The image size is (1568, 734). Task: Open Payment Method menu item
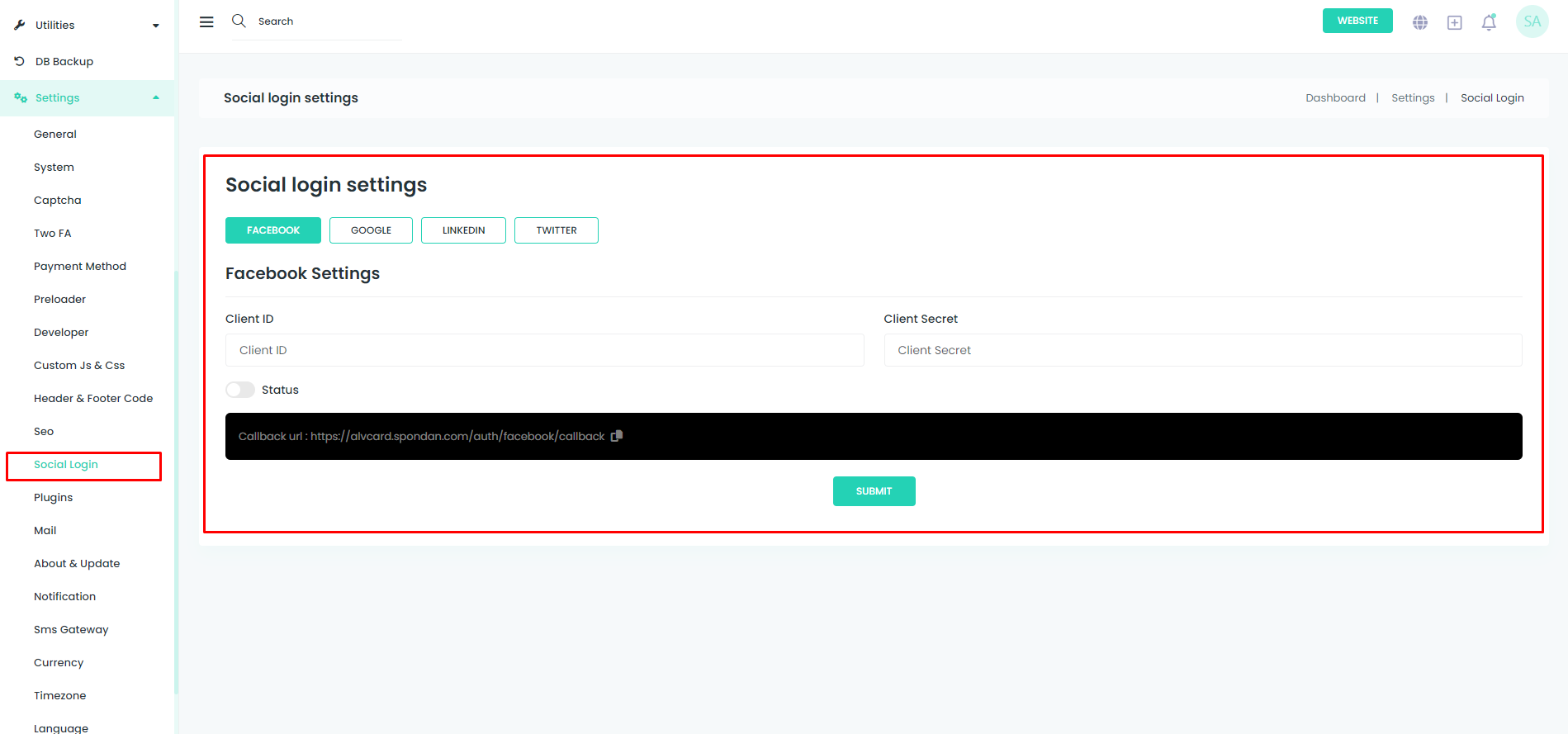[80, 266]
